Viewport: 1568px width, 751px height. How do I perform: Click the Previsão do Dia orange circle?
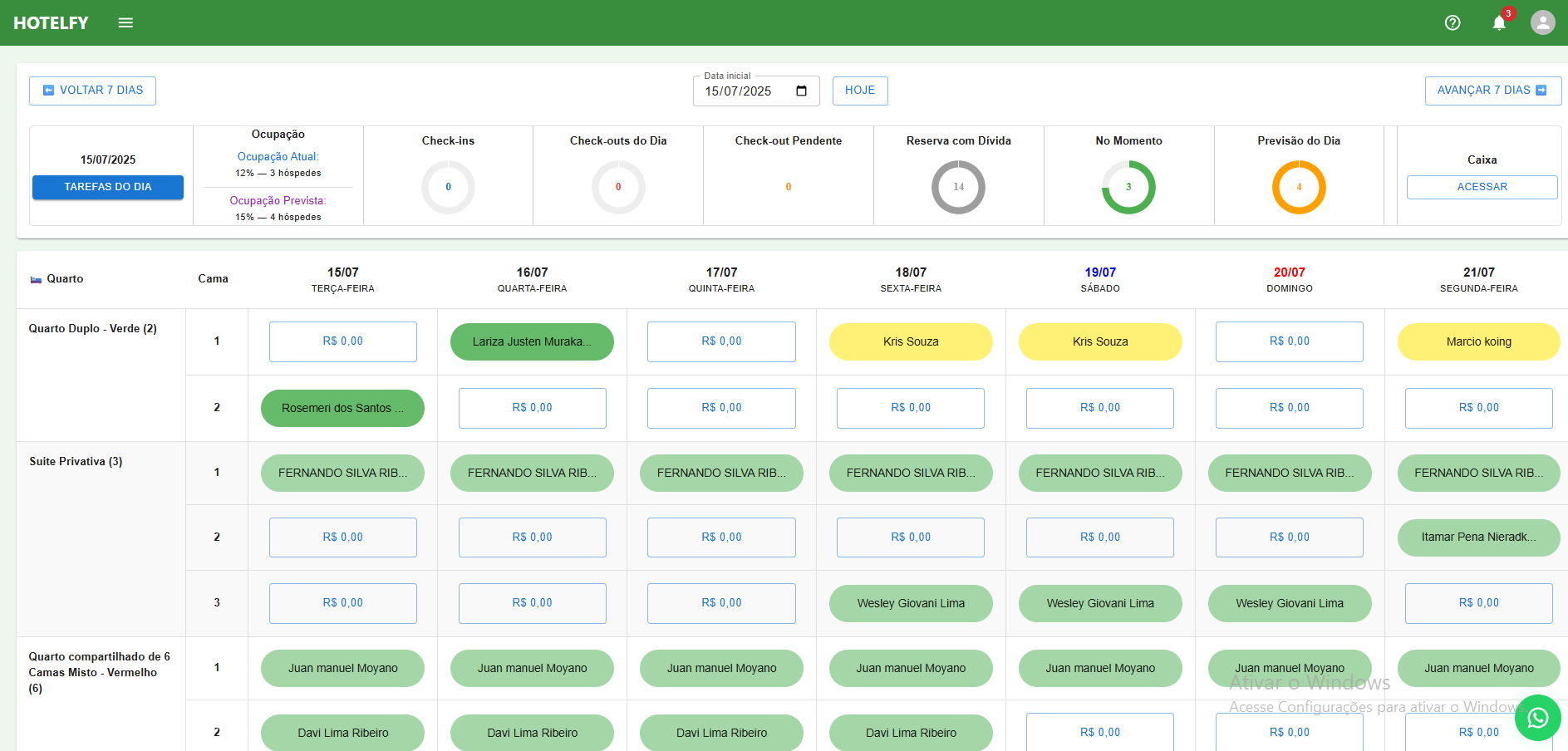click(x=1298, y=187)
